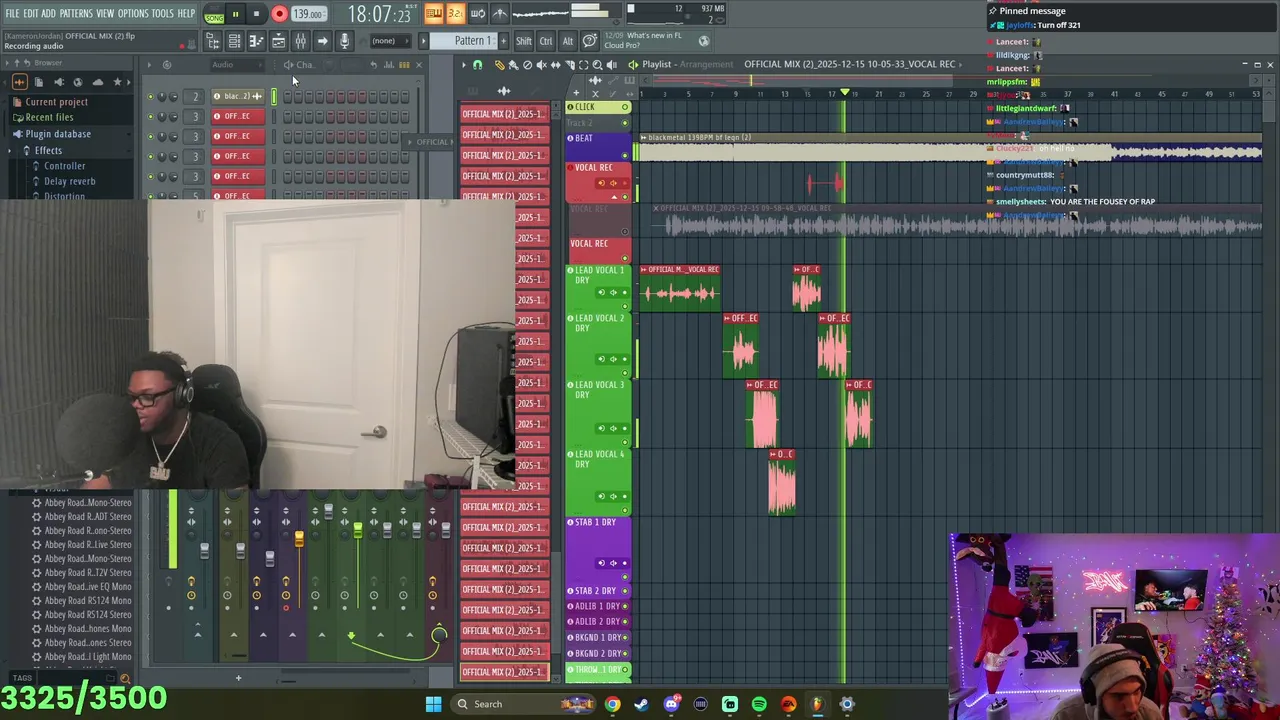Click the plus button next to Pattern 1
1280x720 pixels.
(503, 41)
